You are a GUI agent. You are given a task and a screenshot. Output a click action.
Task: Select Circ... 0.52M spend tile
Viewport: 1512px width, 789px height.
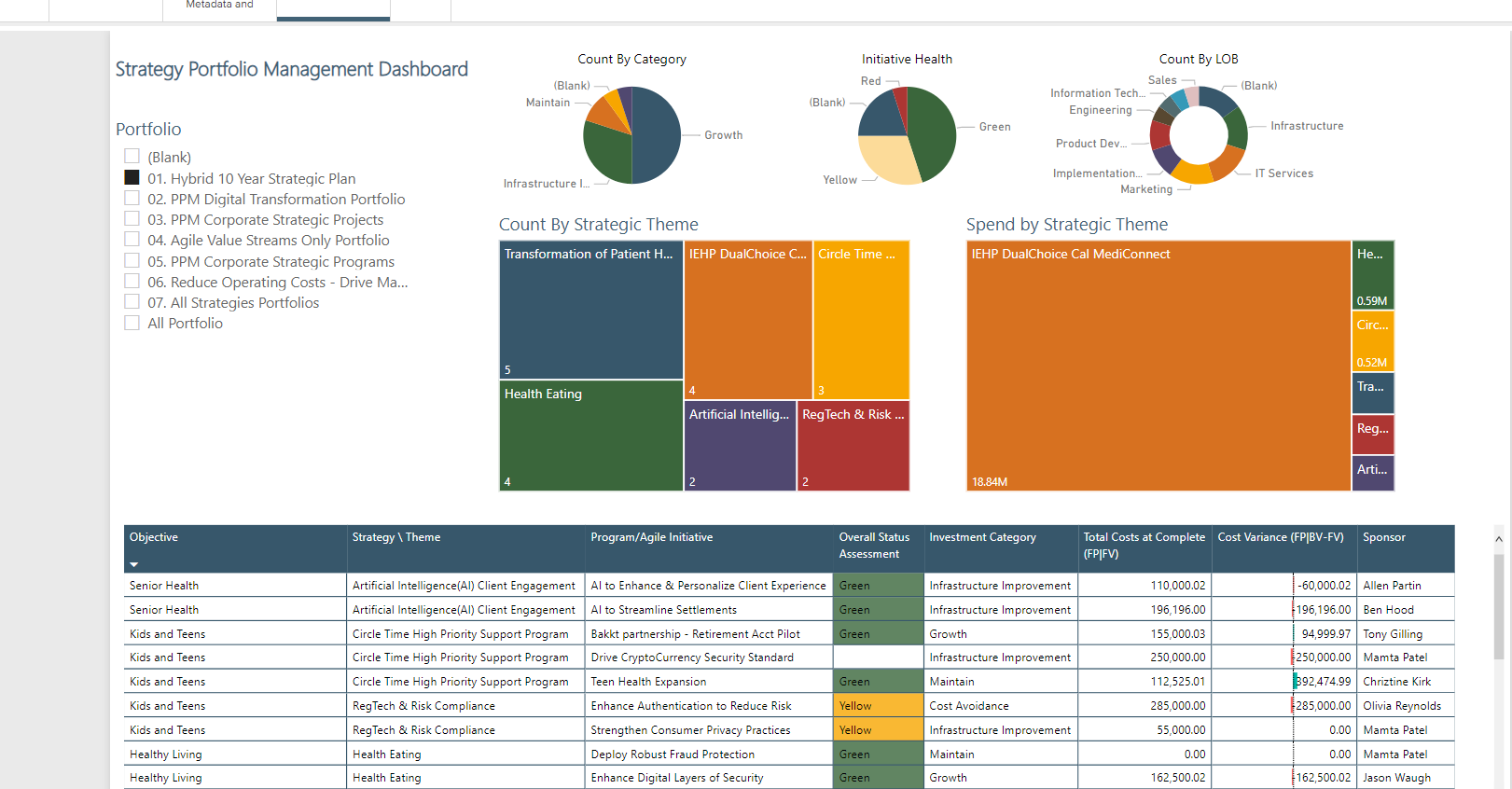click(x=1373, y=340)
